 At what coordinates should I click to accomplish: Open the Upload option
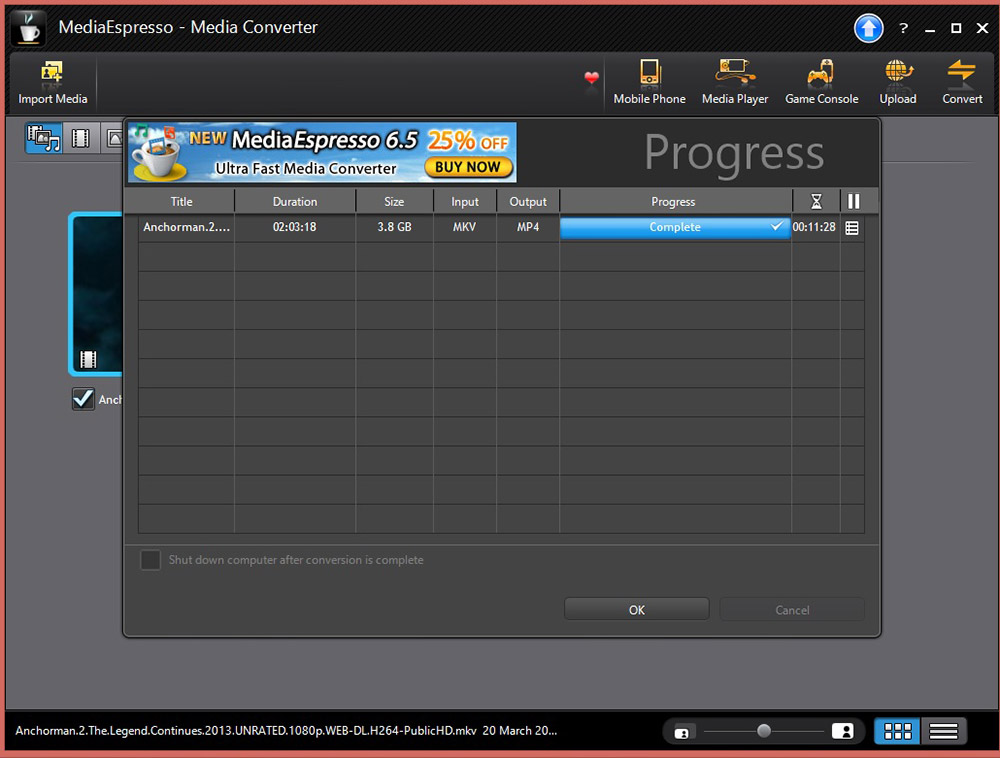coord(898,84)
